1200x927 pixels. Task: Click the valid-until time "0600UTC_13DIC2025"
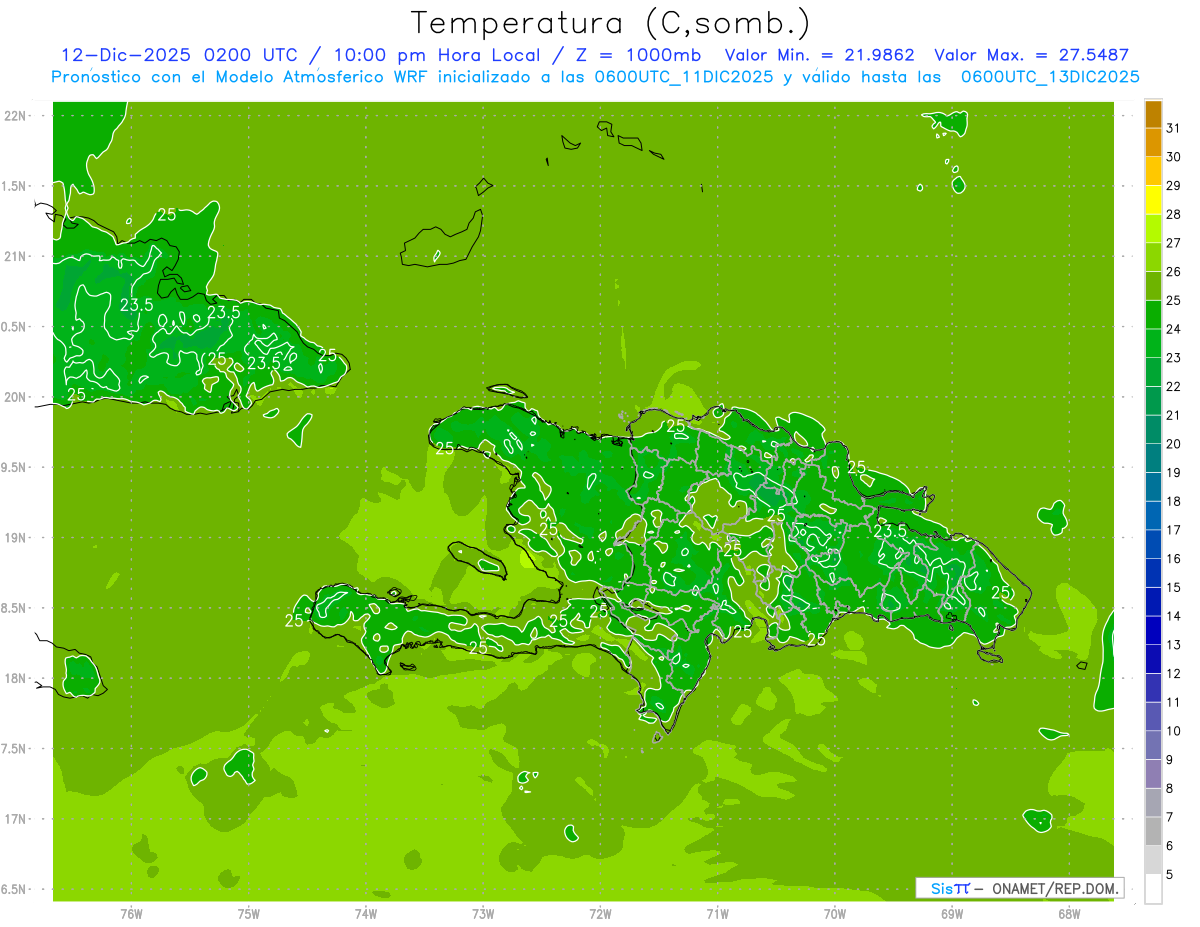(1050, 77)
